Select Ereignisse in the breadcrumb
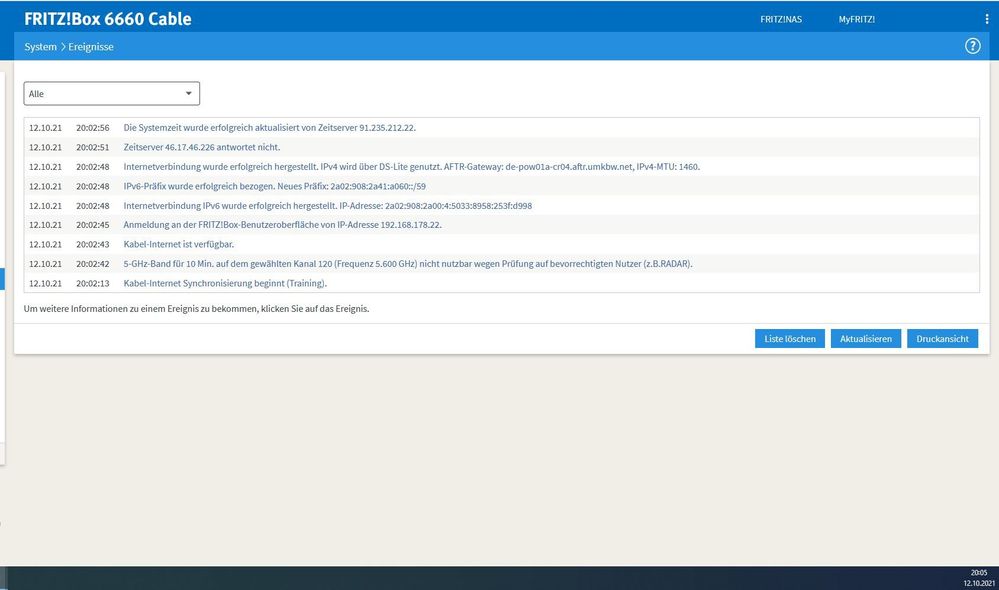The width and height of the screenshot is (999, 590). pos(91,47)
